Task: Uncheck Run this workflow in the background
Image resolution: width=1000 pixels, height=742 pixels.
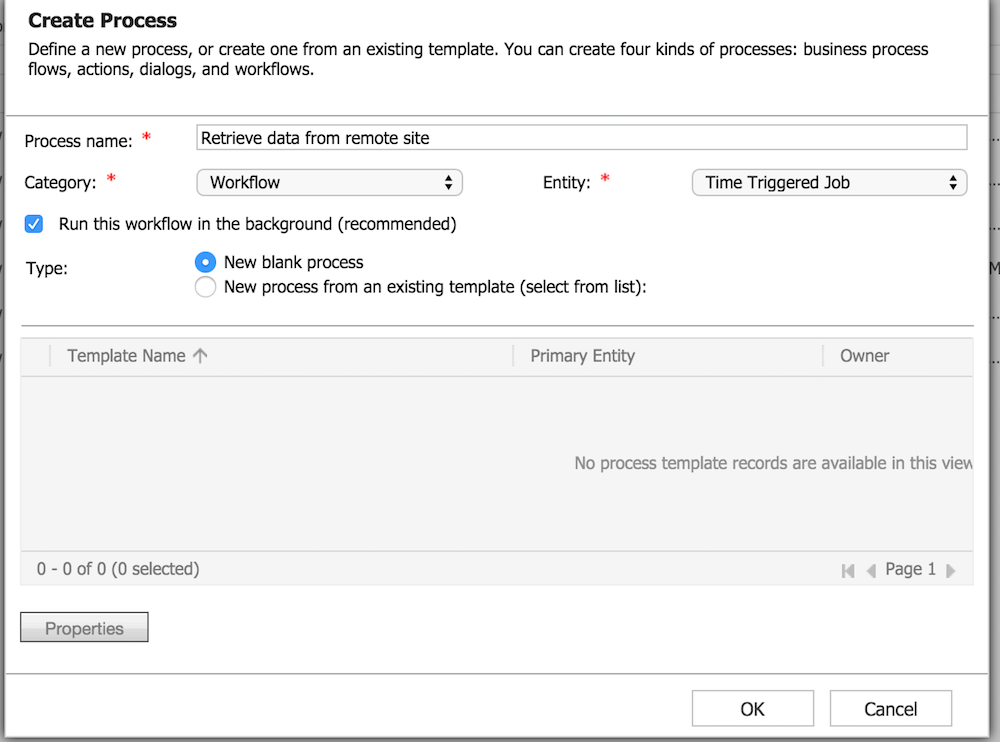Action: coord(34,224)
